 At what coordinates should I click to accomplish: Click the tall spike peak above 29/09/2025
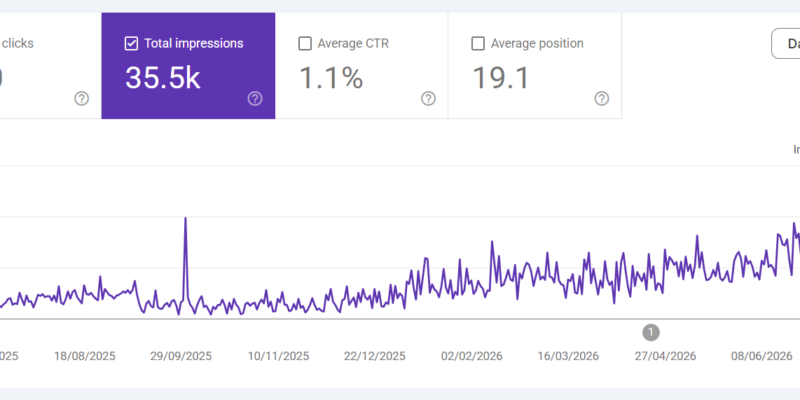coord(185,218)
